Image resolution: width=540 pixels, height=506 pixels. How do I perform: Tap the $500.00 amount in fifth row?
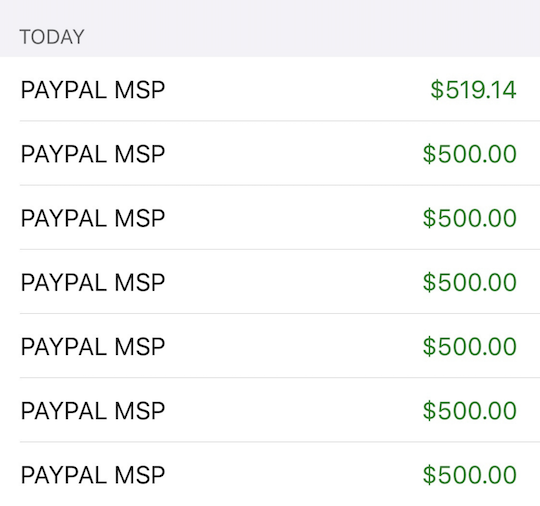[470, 347]
